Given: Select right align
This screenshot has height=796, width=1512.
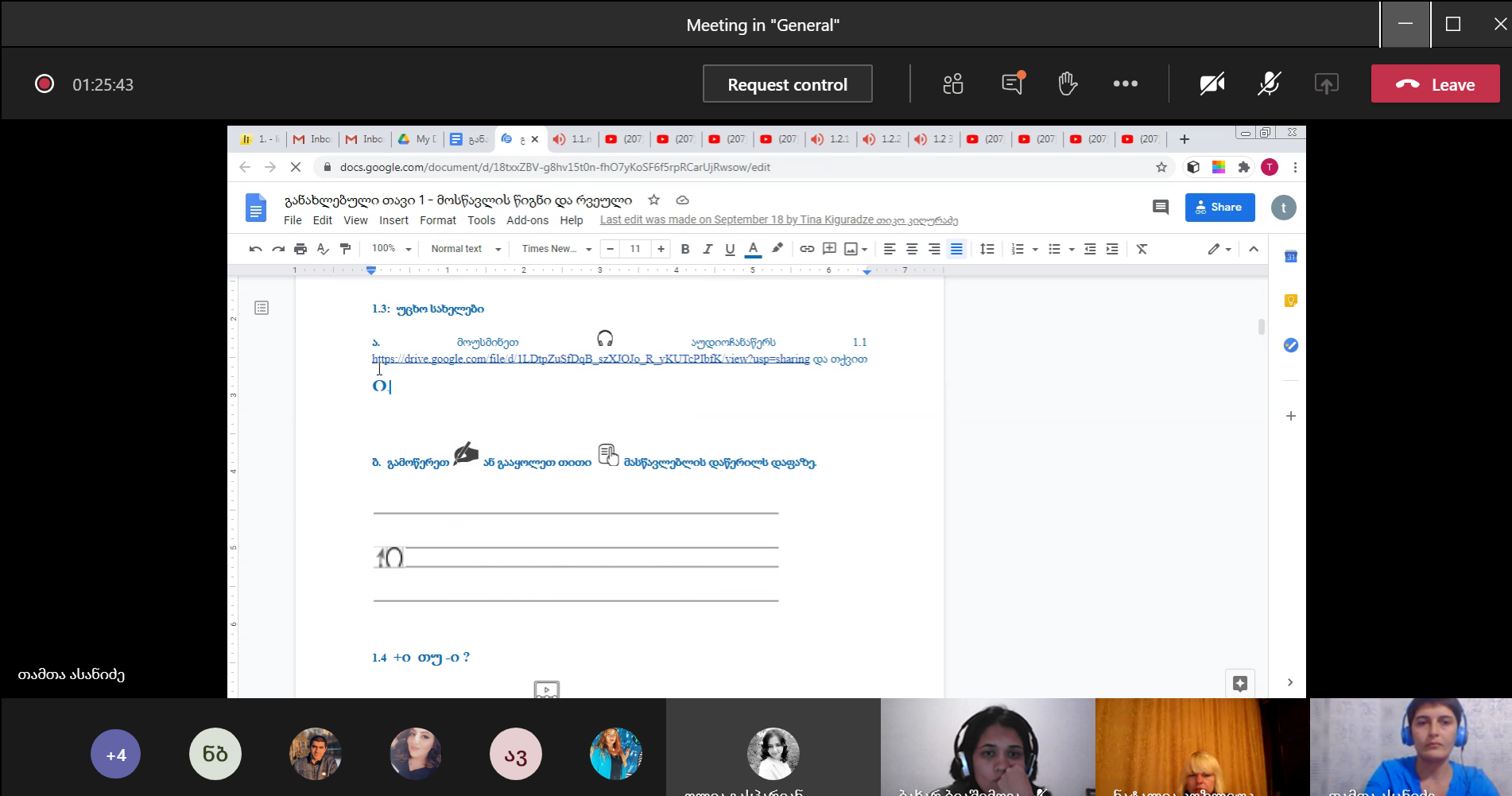Looking at the screenshot, I should [x=934, y=249].
